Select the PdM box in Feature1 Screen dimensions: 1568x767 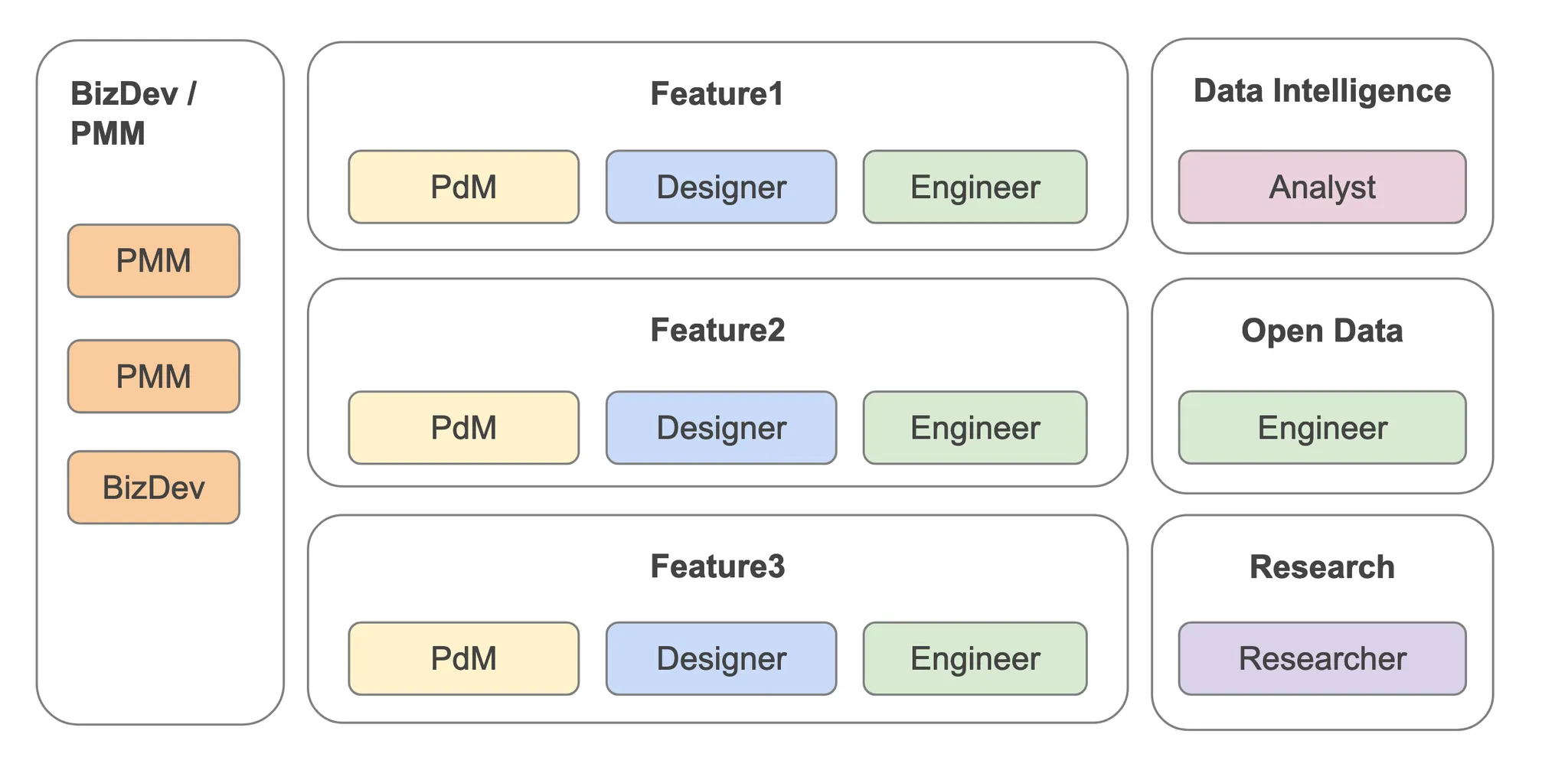[x=463, y=187]
